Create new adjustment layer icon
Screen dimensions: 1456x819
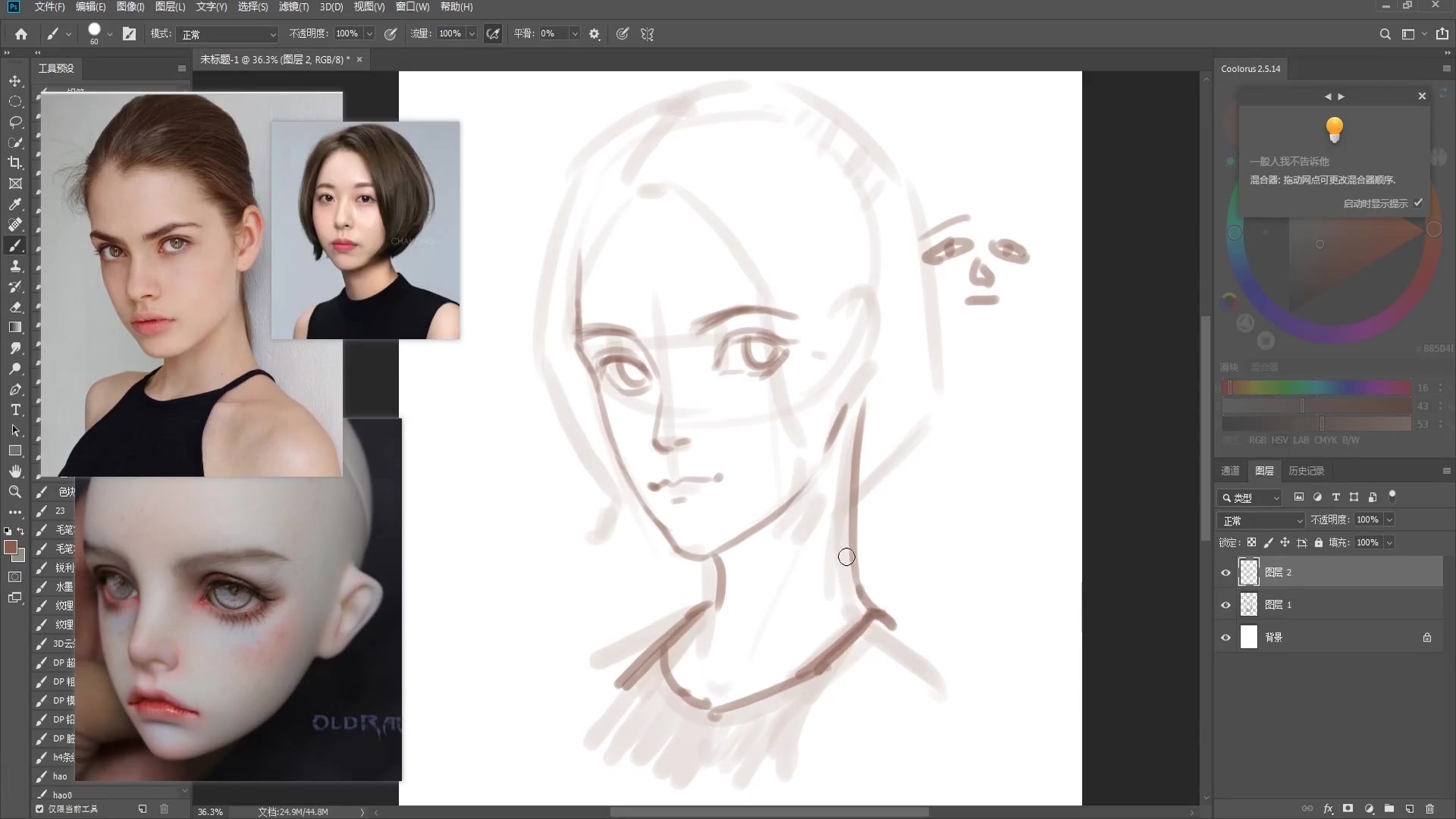coord(1369,808)
